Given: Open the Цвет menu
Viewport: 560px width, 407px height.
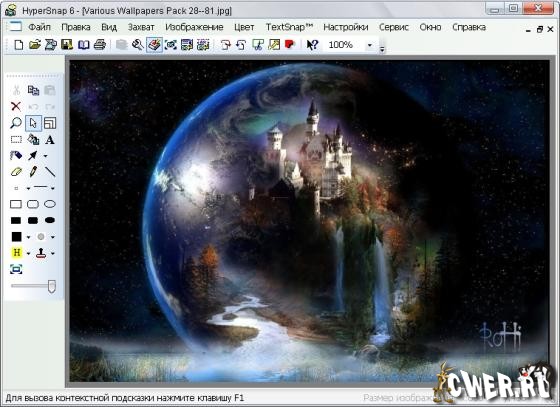Looking at the screenshot, I should 244,27.
